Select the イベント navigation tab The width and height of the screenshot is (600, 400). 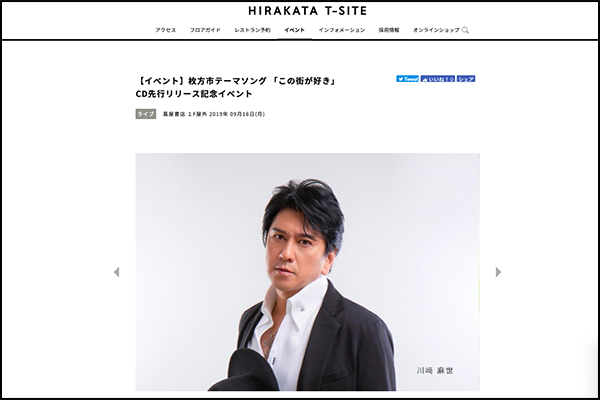click(x=294, y=30)
